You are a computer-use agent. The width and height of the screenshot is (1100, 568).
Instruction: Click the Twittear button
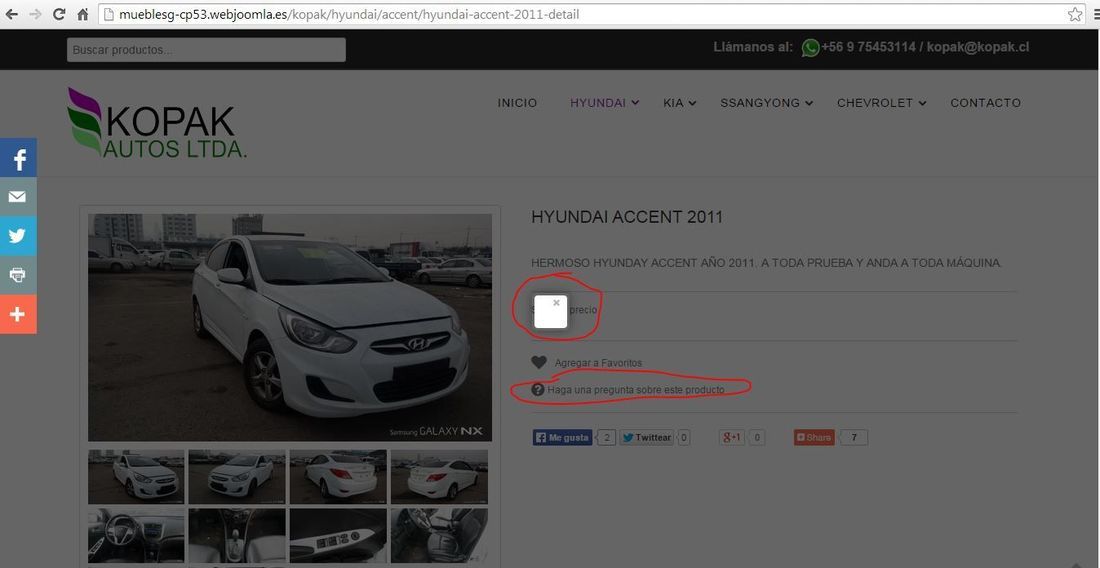pyautogui.click(x=646, y=438)
